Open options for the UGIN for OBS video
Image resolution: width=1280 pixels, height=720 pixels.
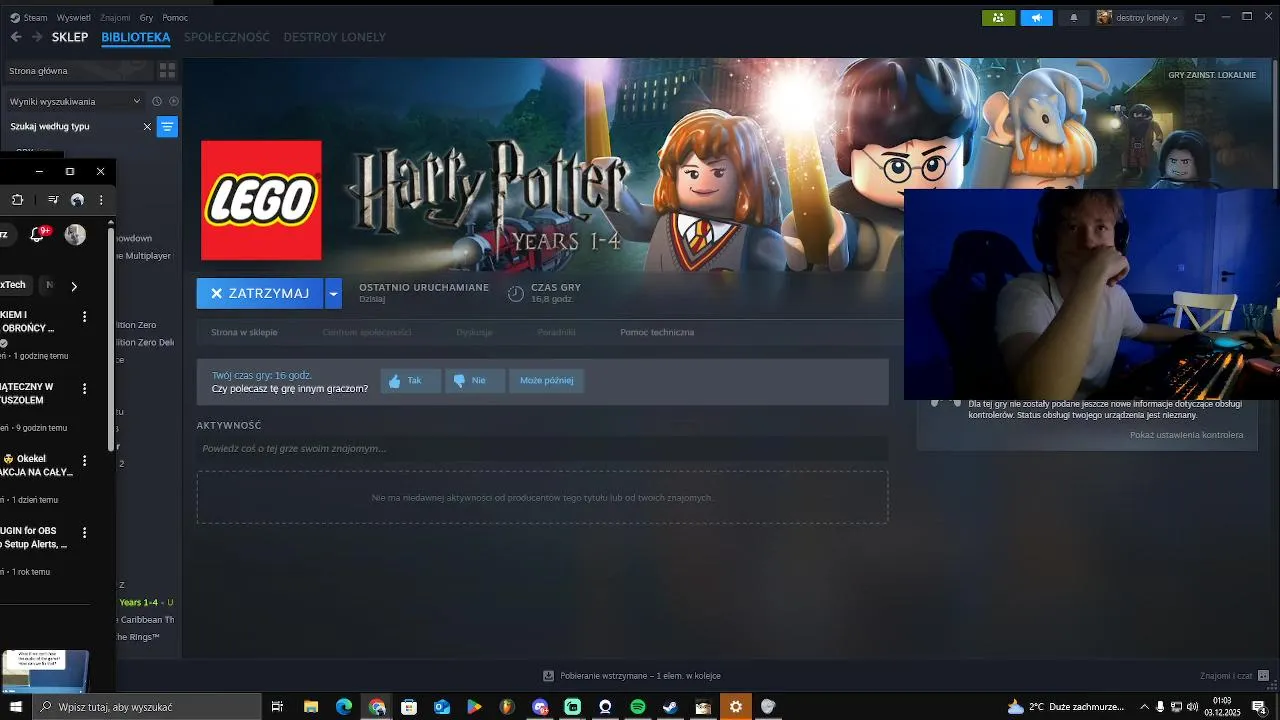coord(84,532)
